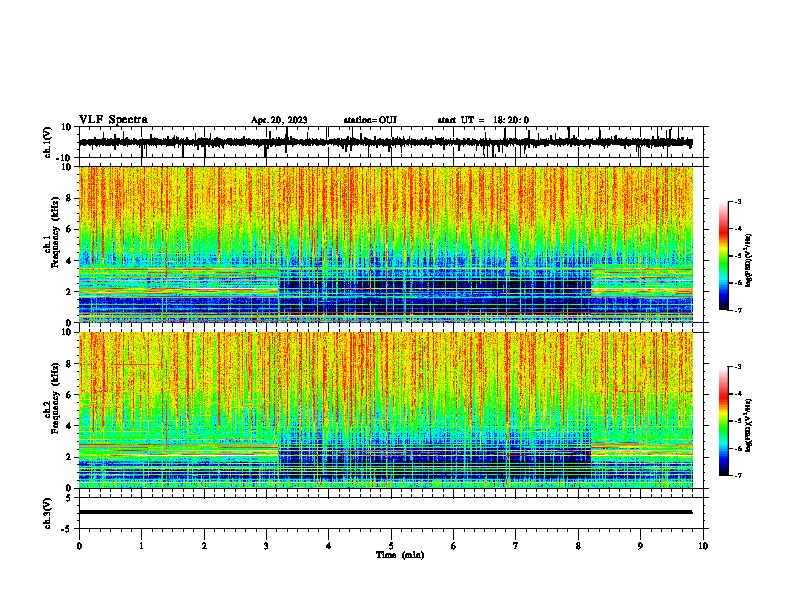Click the ch.1 'Frequency (kHz)' axis label

coord(55,232)
